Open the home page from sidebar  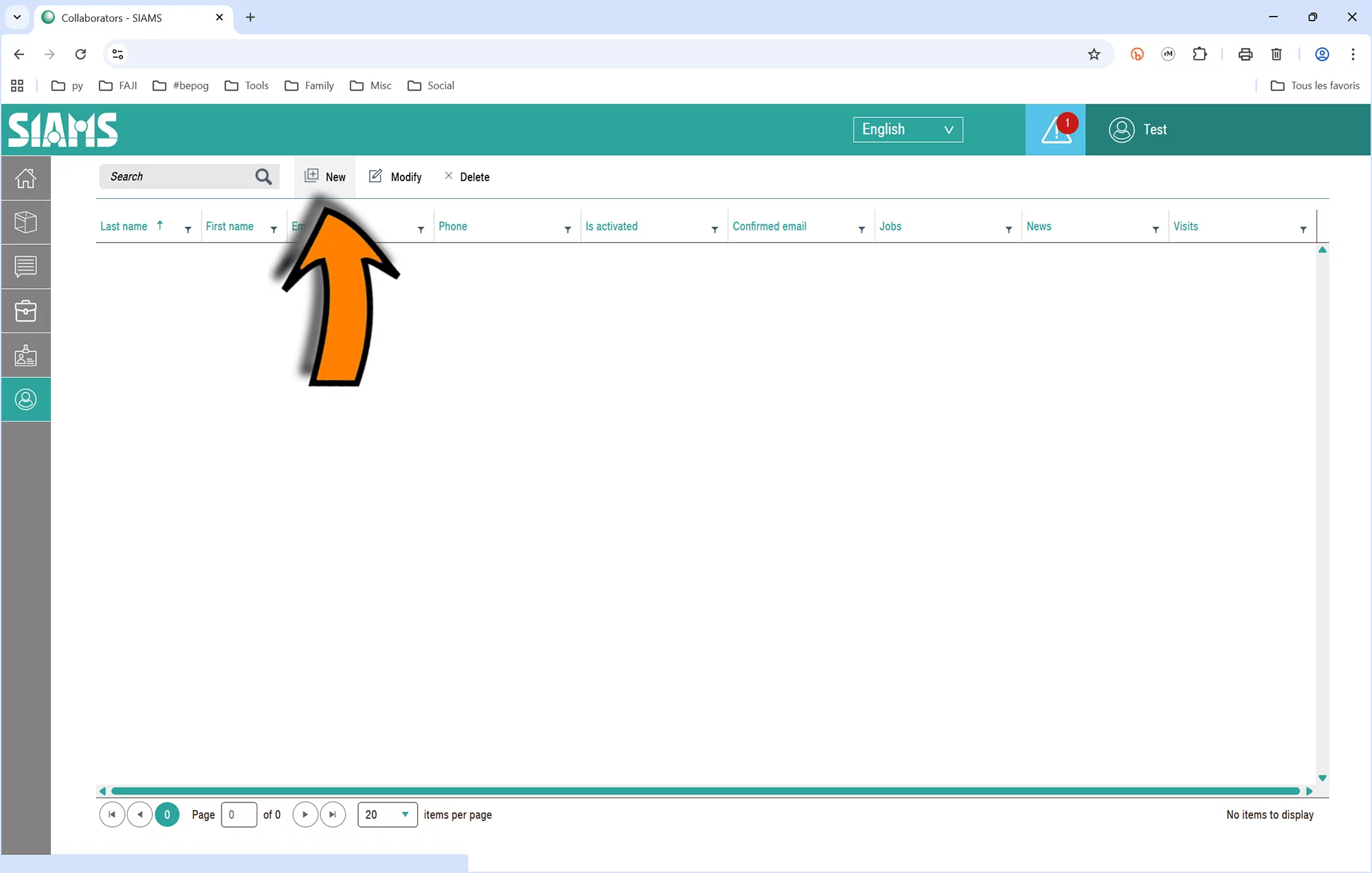[25, 178]
